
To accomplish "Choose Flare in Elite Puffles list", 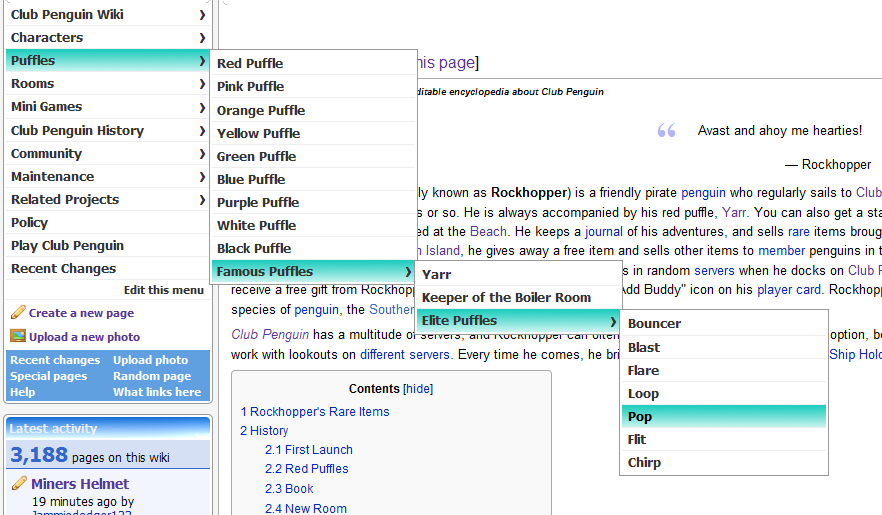I will 724,371.
